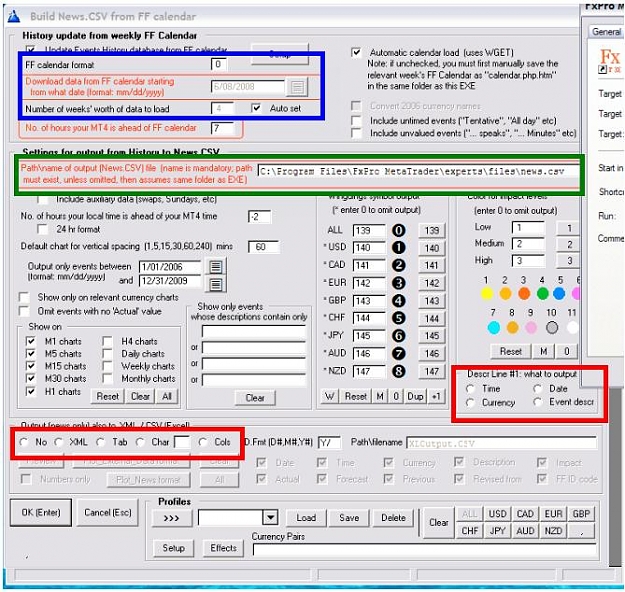Pick green color swatch number 4
The width and height of the screenshot is (625, 592).
tap(542, 294)
